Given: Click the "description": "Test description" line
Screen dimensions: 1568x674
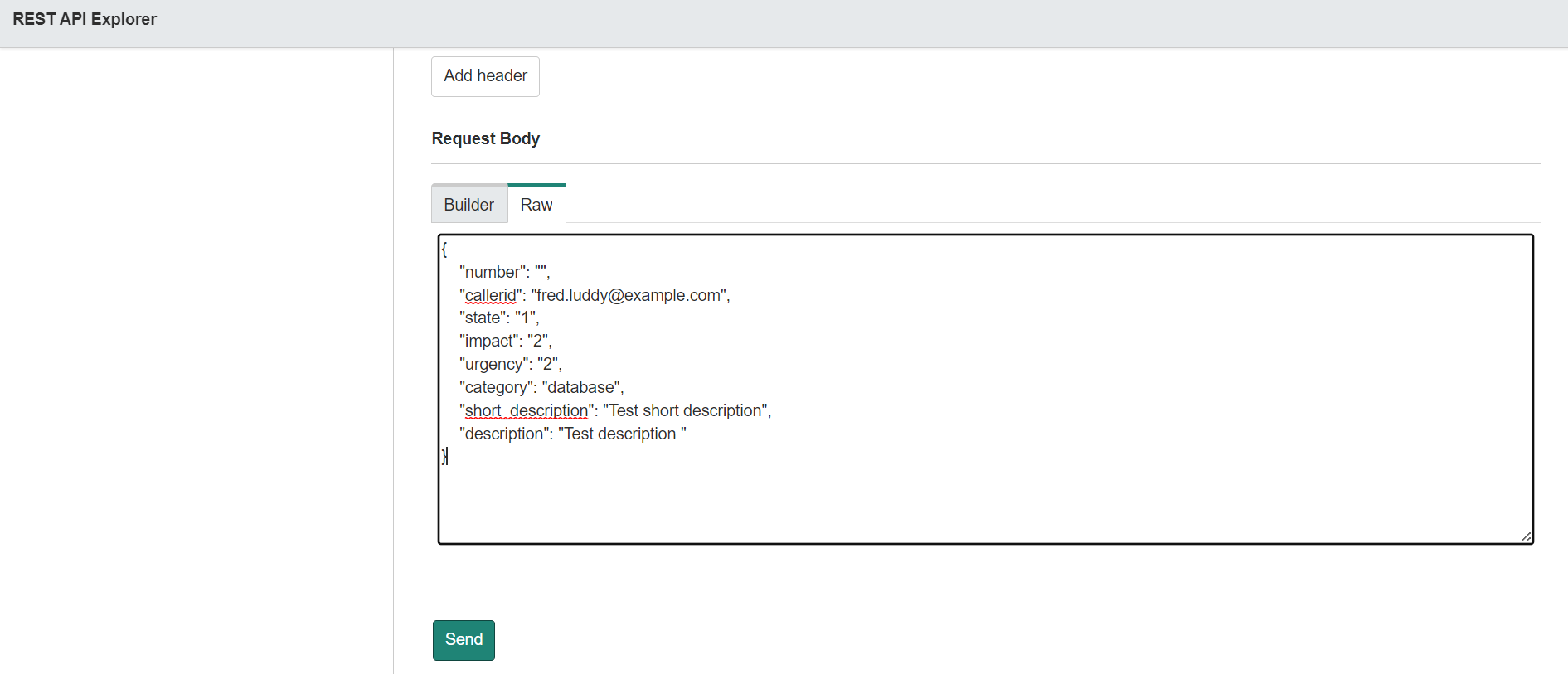Looking at the screenshot, I should click(x=573, y=434).
